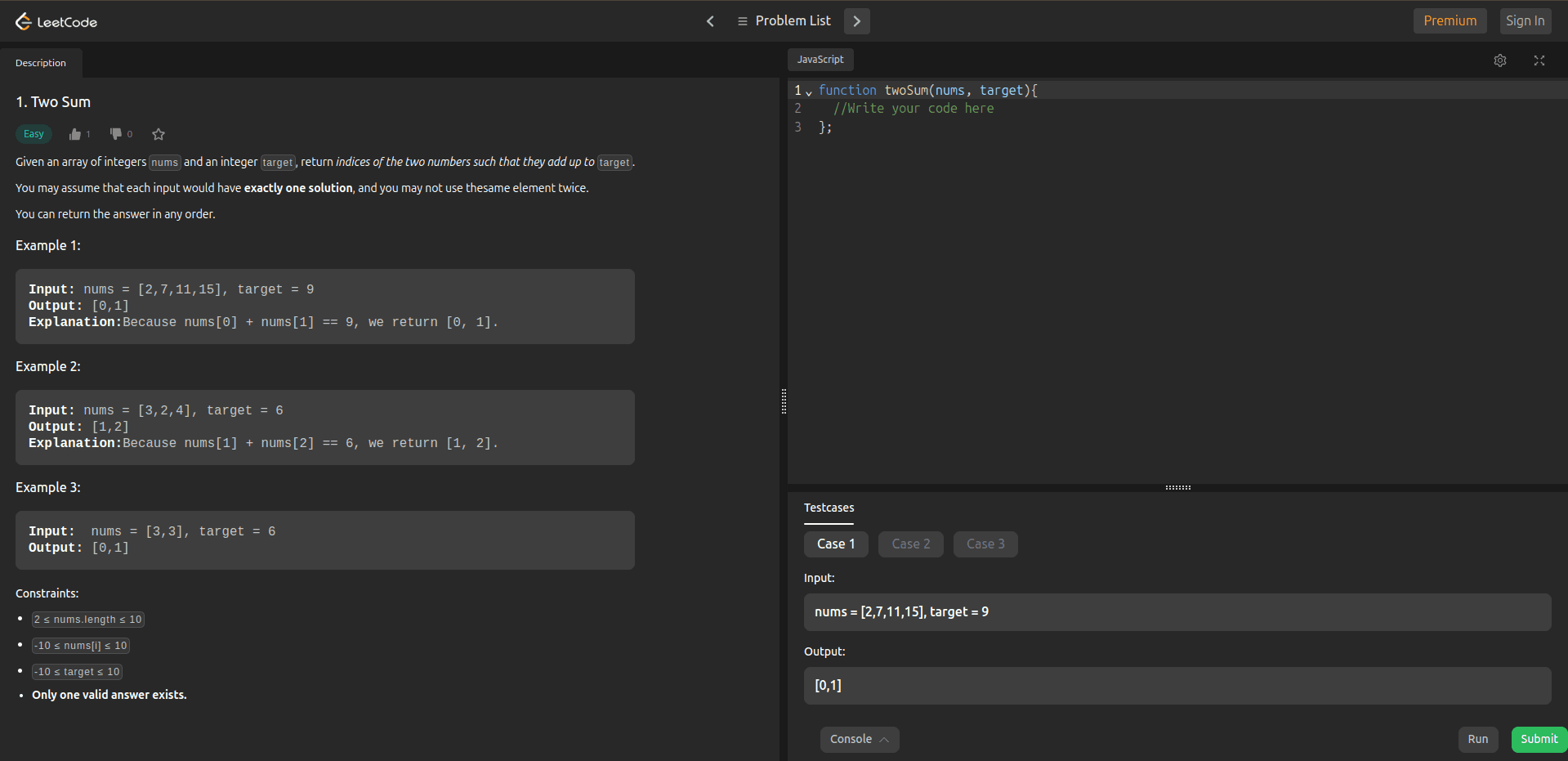1568x761 pixels.
Task: Select Case 2 testcase
Action: [x=911, y=544]
